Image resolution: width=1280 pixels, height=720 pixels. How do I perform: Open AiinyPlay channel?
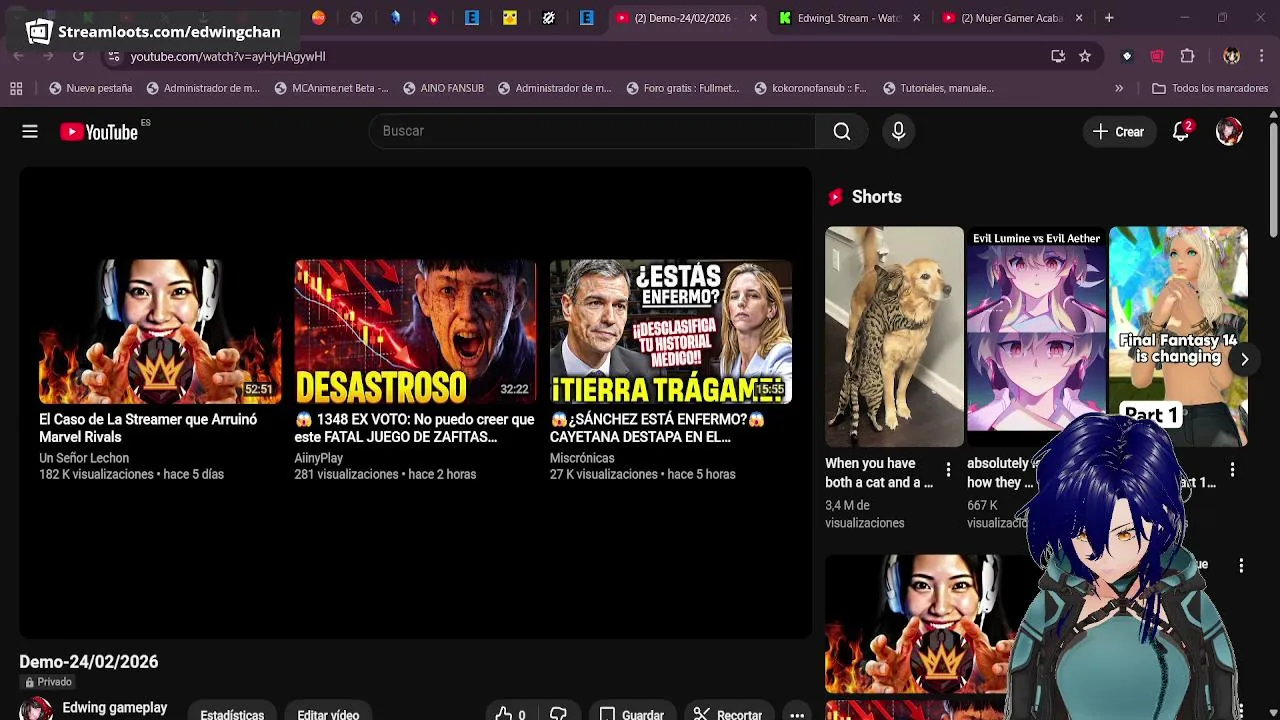[x=319, y=458]
